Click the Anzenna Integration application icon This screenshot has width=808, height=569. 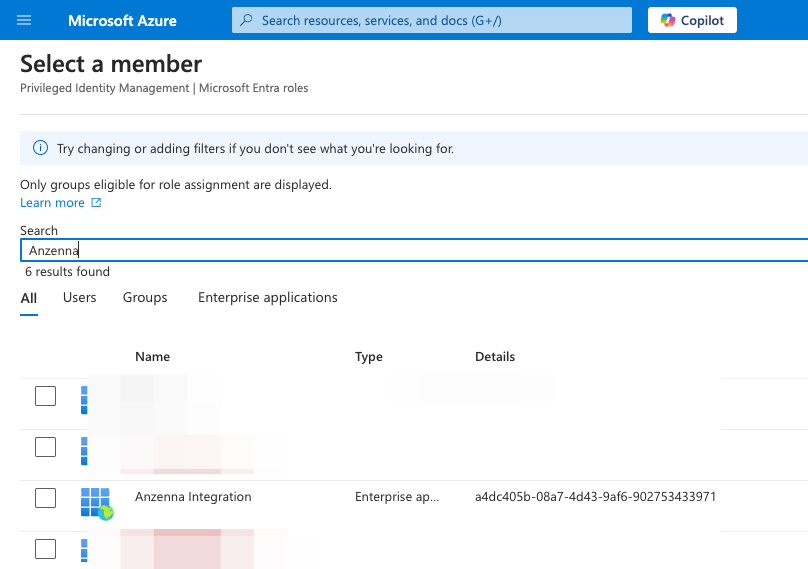[96, 502]
